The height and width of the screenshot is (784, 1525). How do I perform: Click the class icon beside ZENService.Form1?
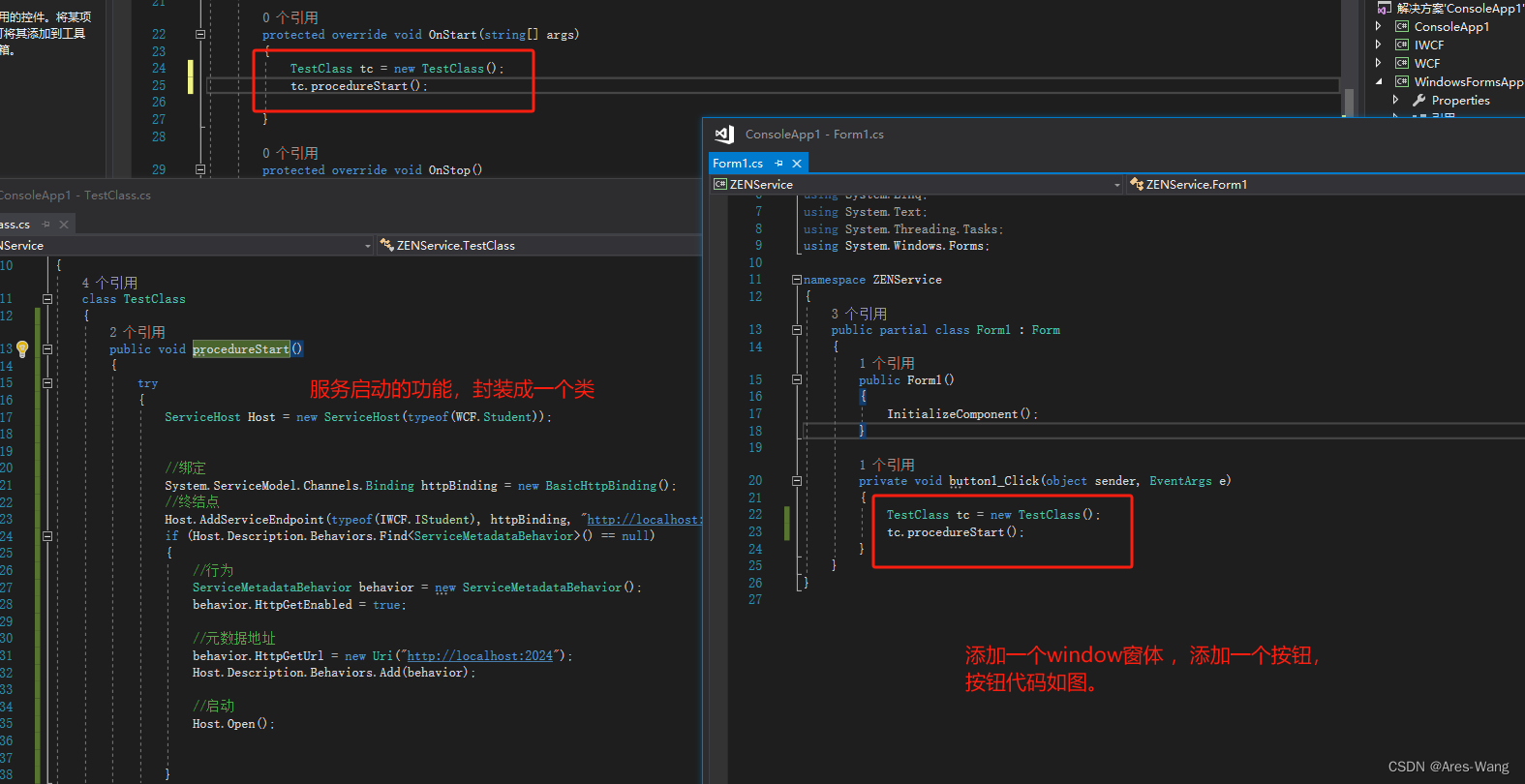tap(1137, 184)
